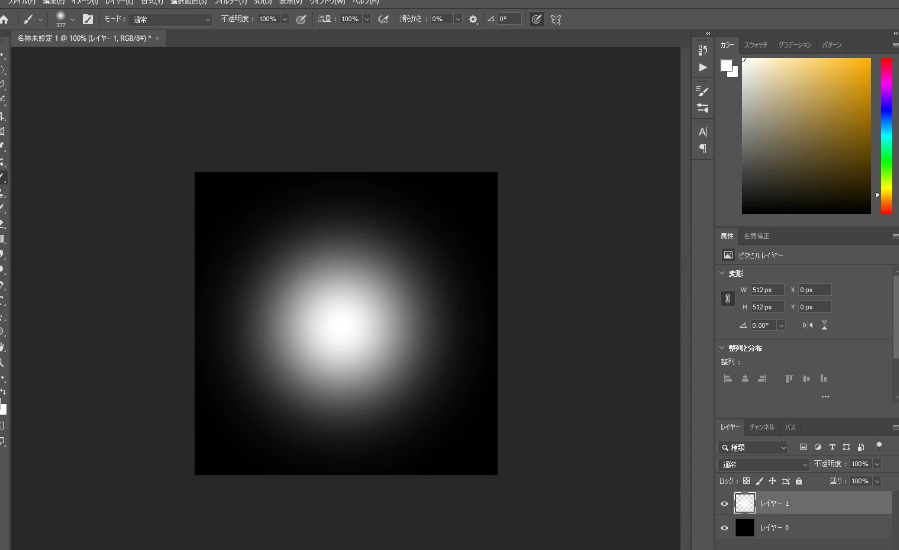Filter for type layers T icon
The height and width of the screenshot is (550, 899).
(832, 447)
